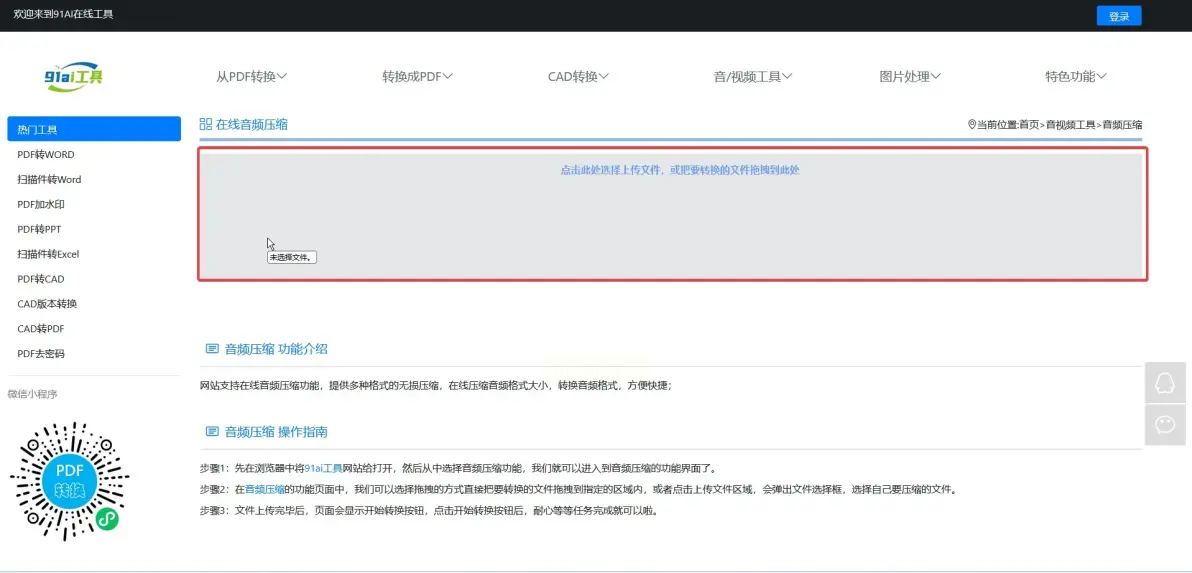Click the 音频压缩 操作指南 heading
Viewport: 1192px width, 573px height.
pyautogui.click(x=277, y=432)
